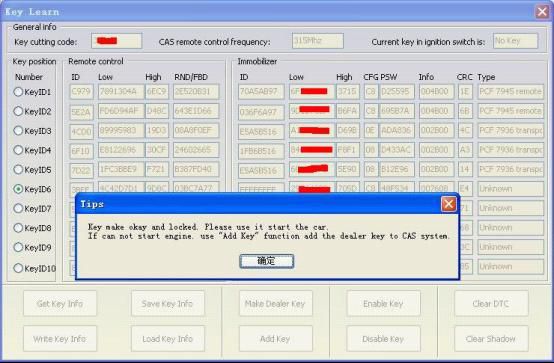Click Save Key Info button
This screenshot has width=554, height=363.
[x=167, y=303]
